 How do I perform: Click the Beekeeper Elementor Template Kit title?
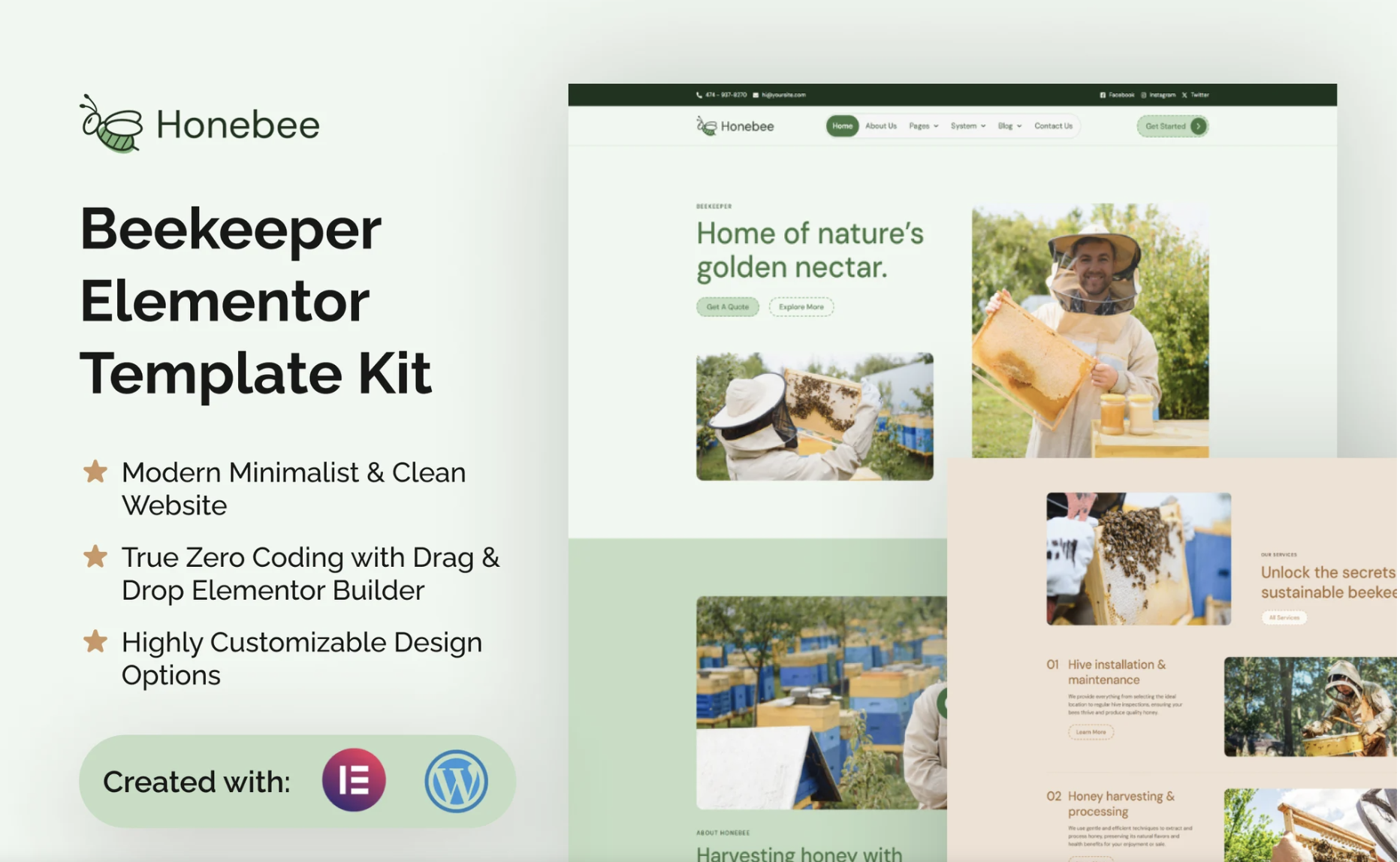click(255, 300)
